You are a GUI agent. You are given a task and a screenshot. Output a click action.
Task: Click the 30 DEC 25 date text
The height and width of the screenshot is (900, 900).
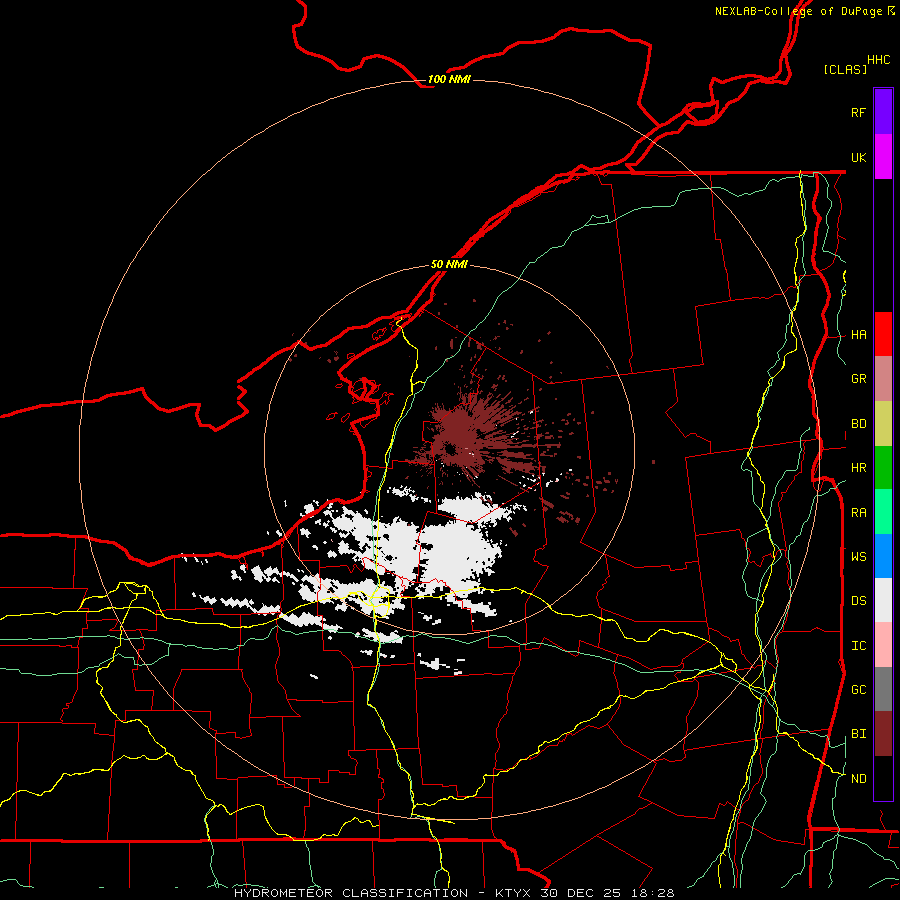tap(581, 893)
